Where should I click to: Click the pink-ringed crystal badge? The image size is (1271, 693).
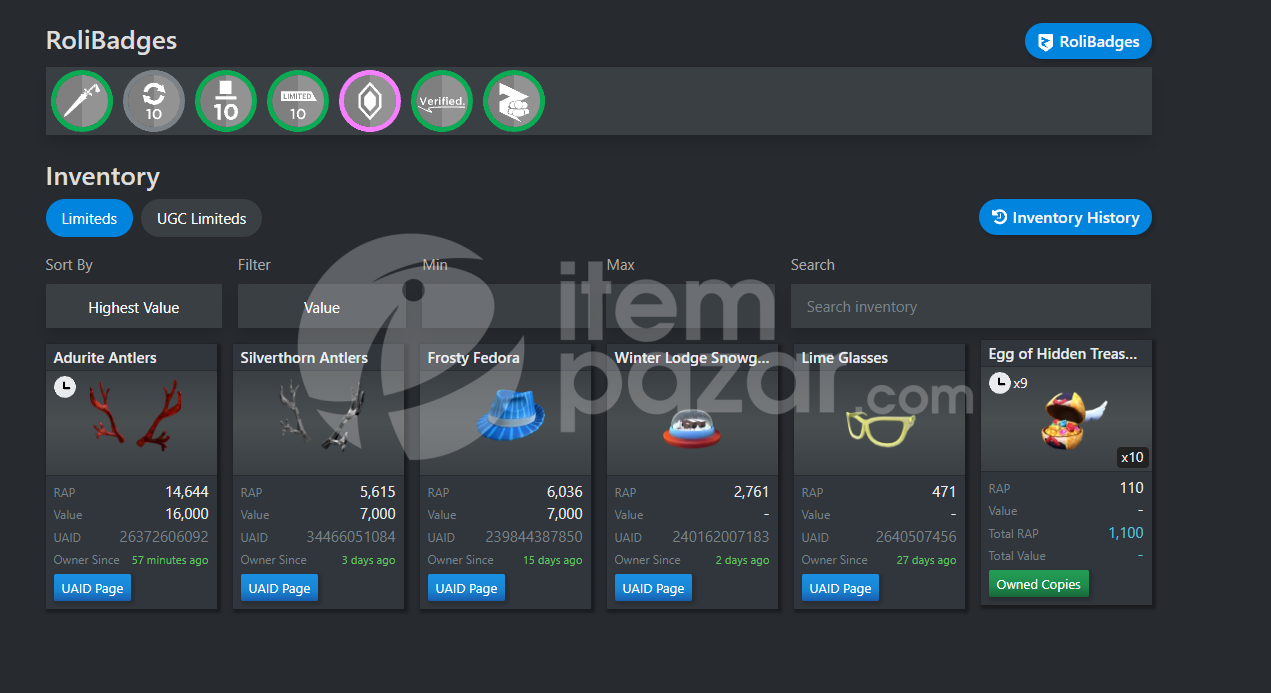click(370, 101)
